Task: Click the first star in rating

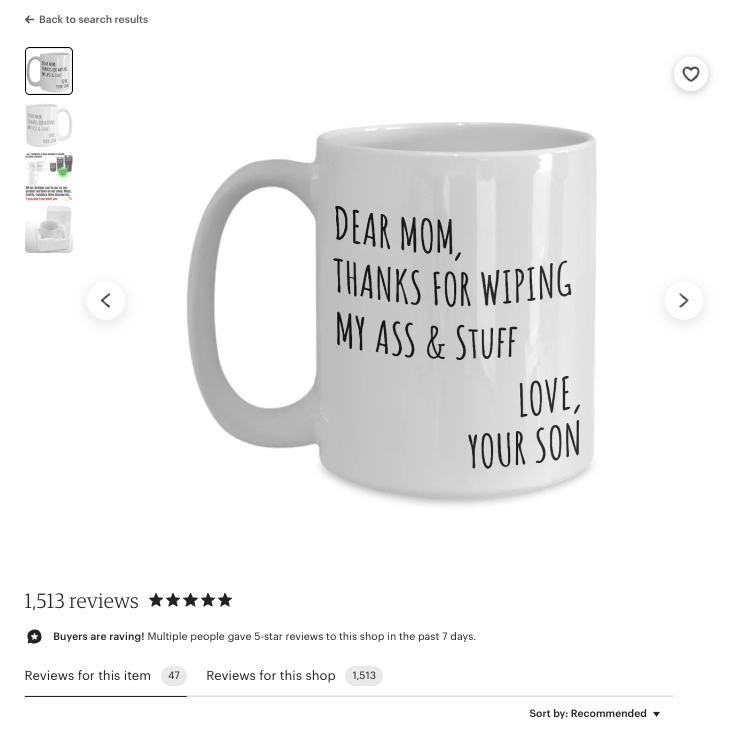Action: (156, 600)
